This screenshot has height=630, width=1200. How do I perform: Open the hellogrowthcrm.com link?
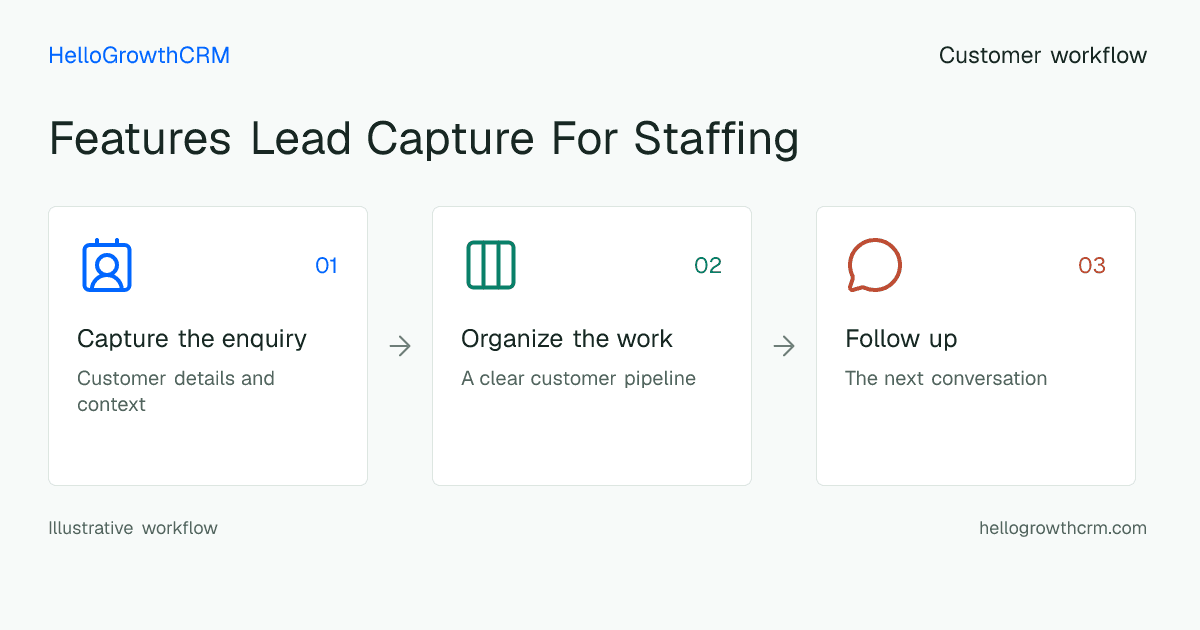point(1063,528)
